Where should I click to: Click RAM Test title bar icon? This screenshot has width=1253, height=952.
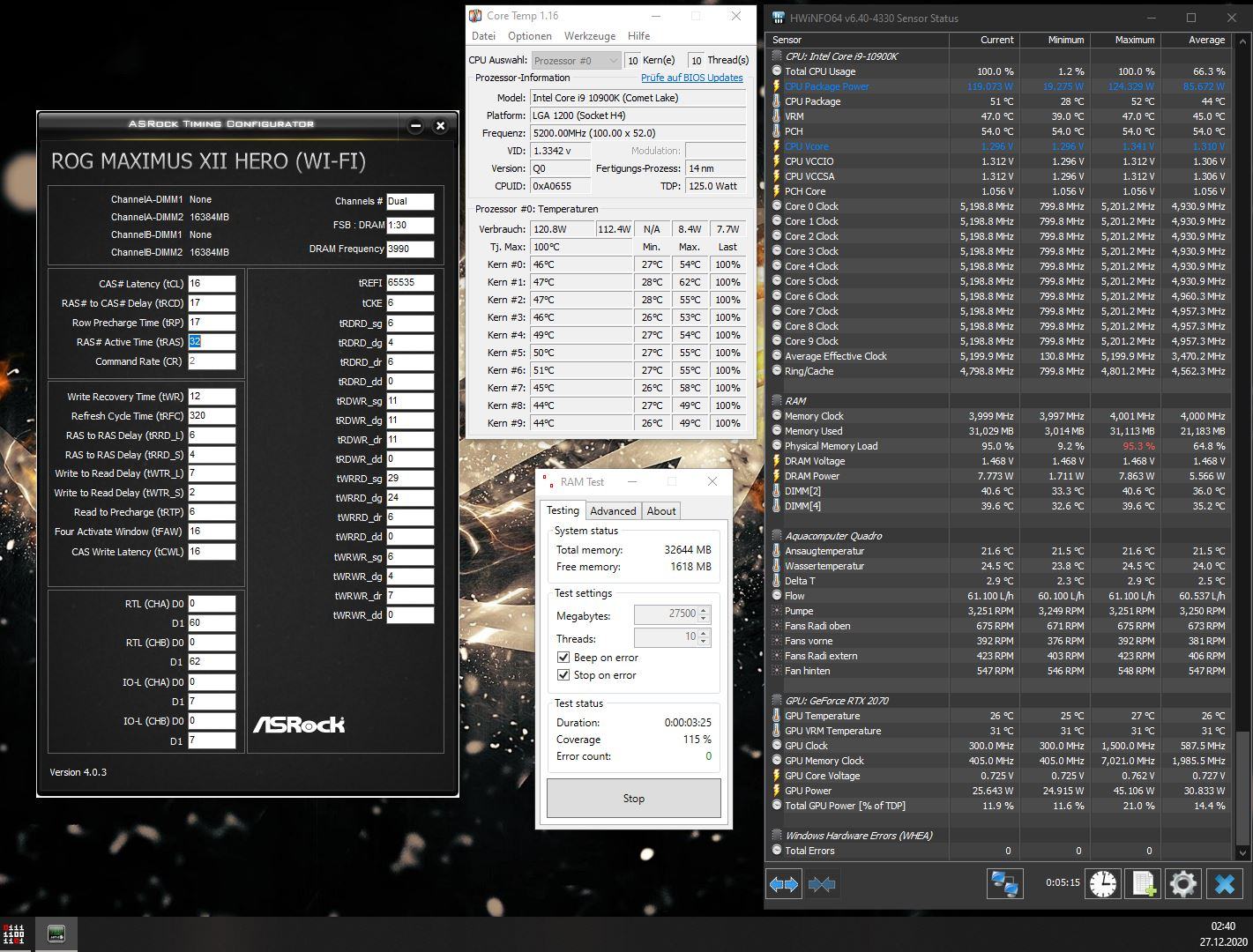tap(550, 482)
